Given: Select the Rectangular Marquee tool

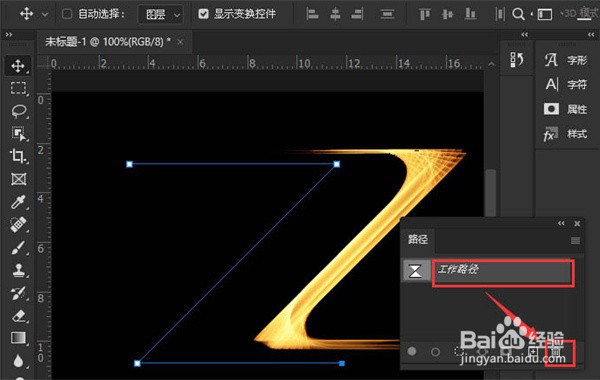Looking at the screenshot, I should pyautogui.click(x=18, y=88).
